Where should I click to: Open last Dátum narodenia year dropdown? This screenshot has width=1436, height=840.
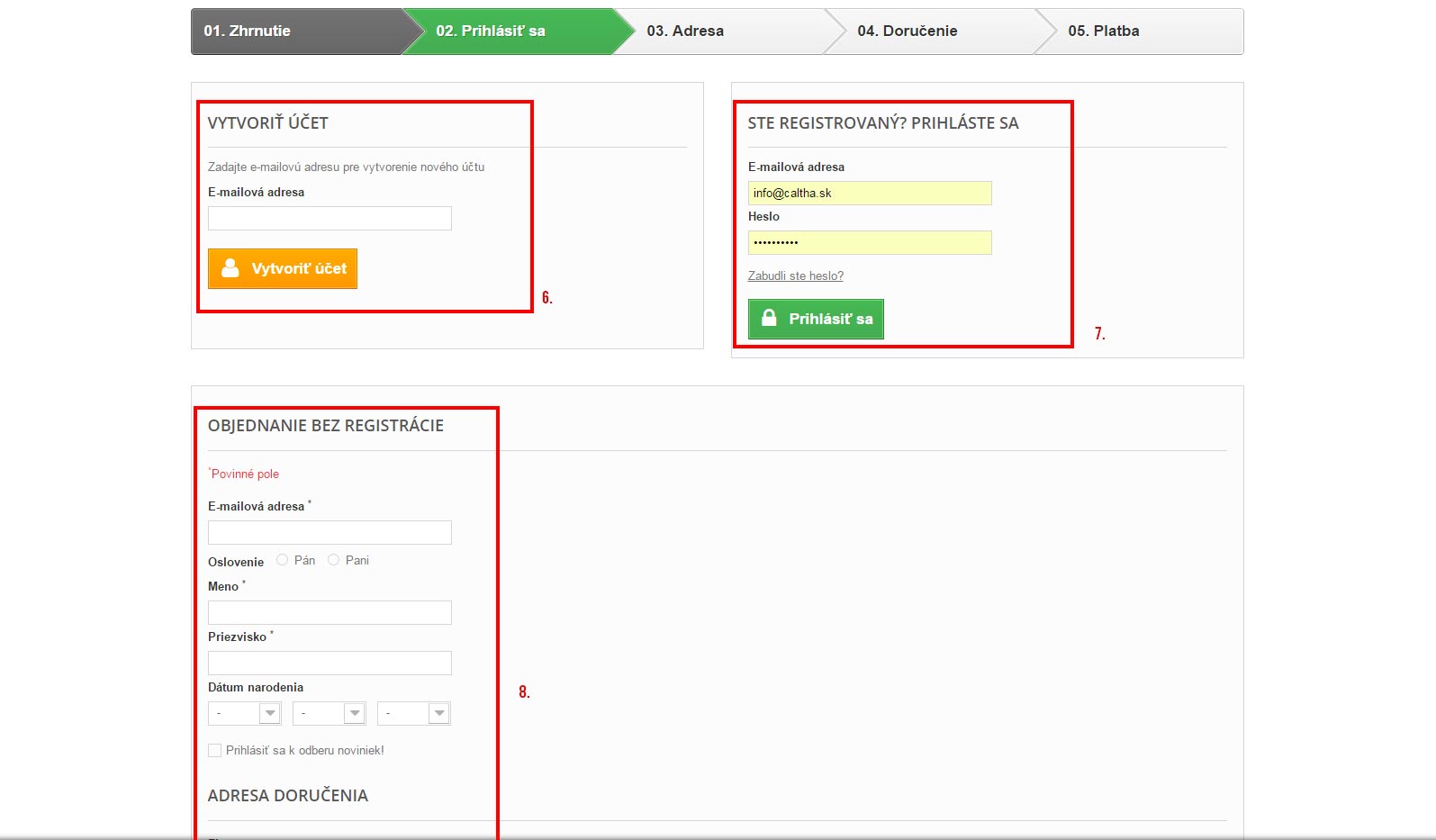414,713
